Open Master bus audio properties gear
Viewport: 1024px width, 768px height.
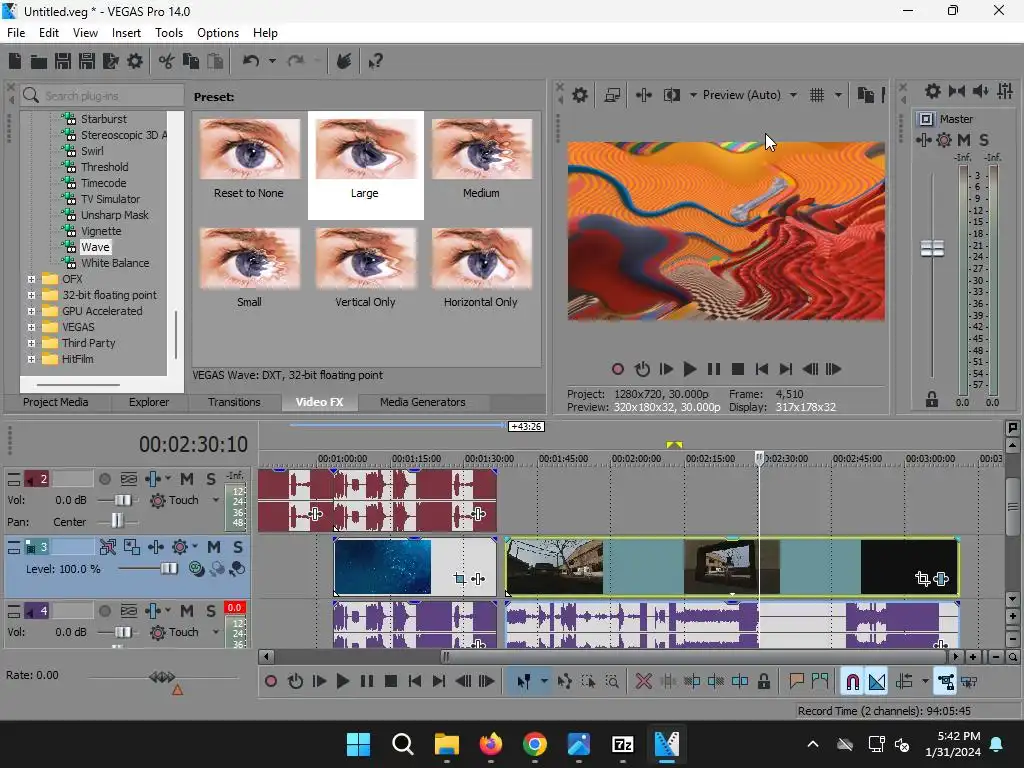[933, 91]
